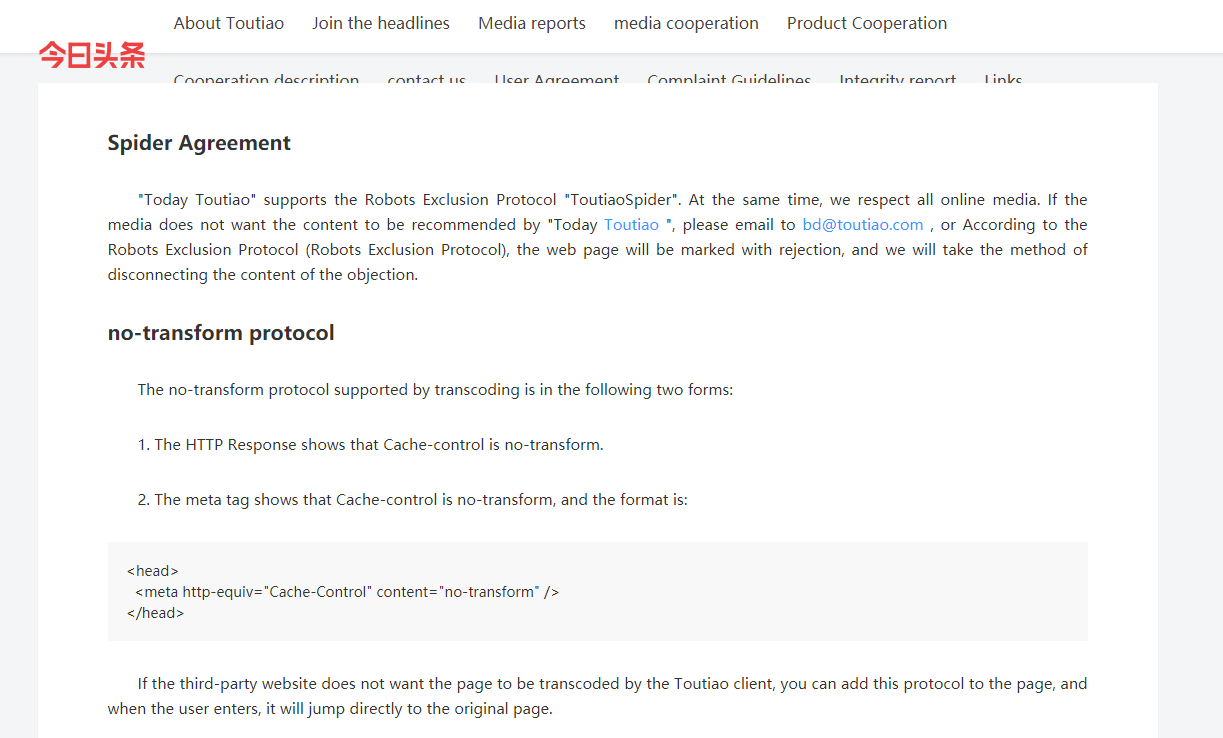Screen dimensions: 1223x738
Task: Click the Cooperation description nav link
Action: [x=266, y=78]
